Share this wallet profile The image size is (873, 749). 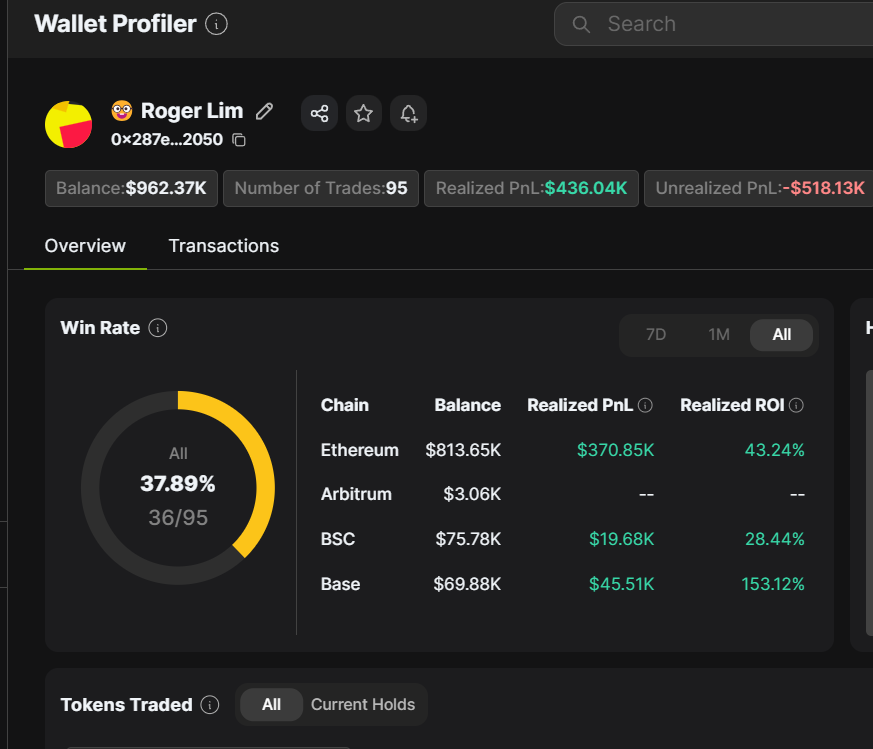[319, 114]
